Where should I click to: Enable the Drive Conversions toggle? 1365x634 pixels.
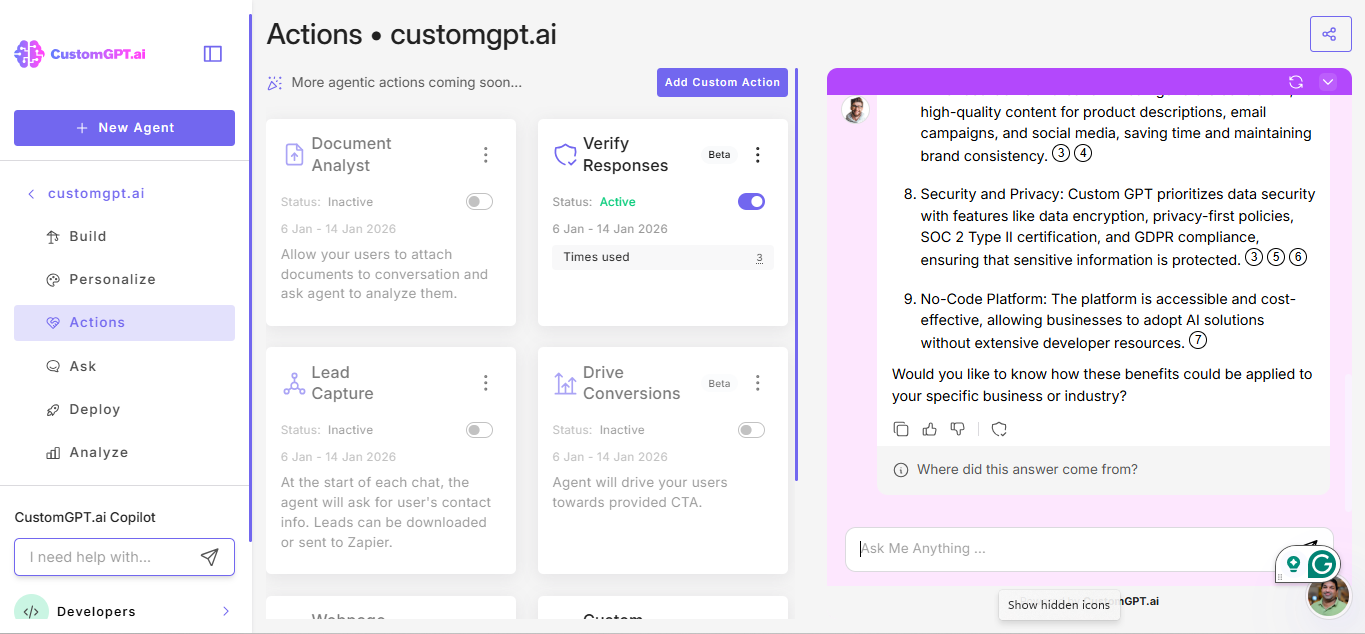pyautogui.click(x=751, y=430)
